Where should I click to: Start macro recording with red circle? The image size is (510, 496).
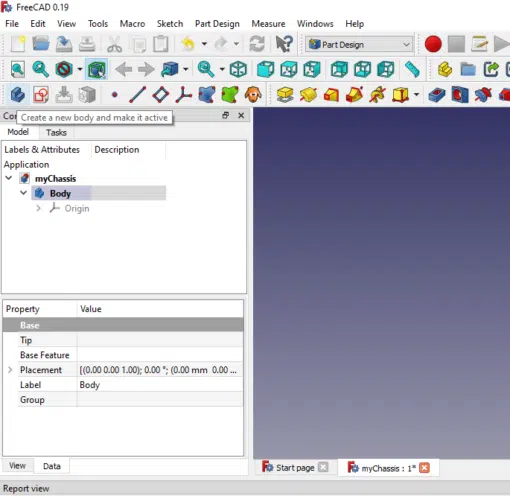433,44
